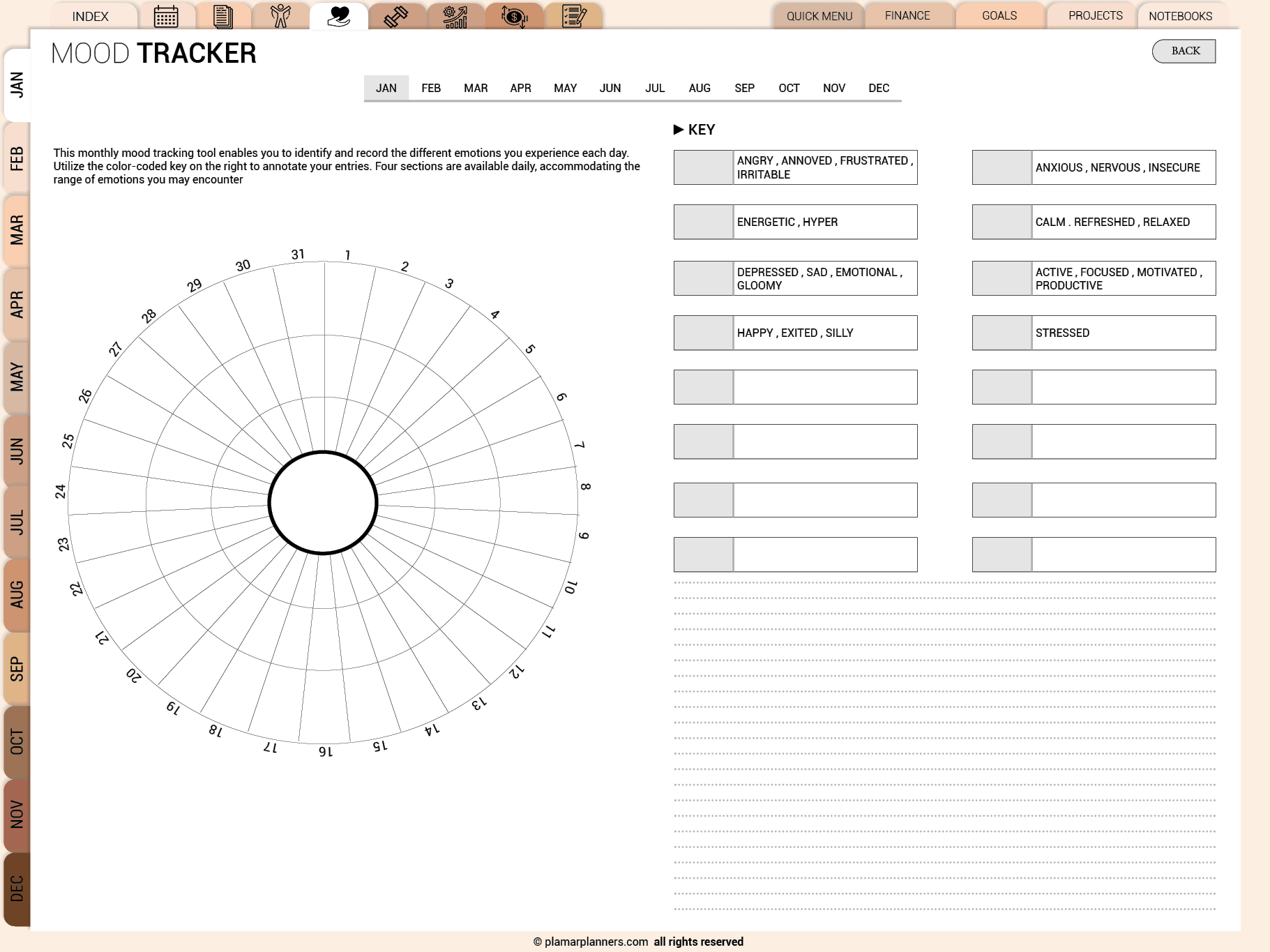Select DEC in the month strip
Screen dimensions: 1270x952
tap(879, 88)
